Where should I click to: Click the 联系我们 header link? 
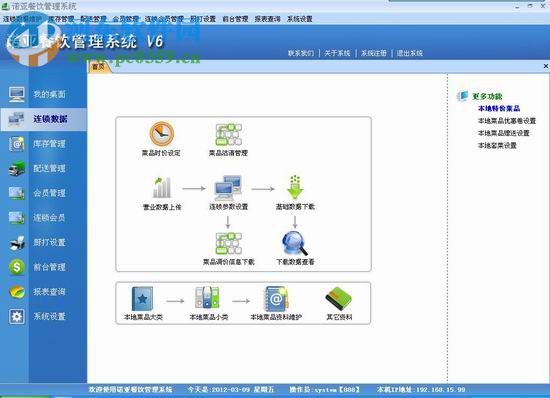coord(301,53)
